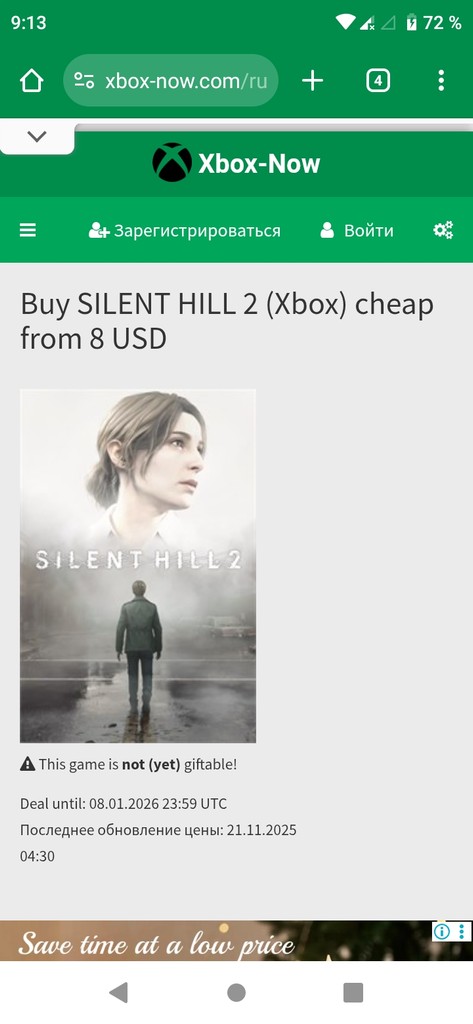Tap the heading Buy SILENT HILL 2
Image resolution: width=473 pixels, height=1024 pixels.
[227, 321]
